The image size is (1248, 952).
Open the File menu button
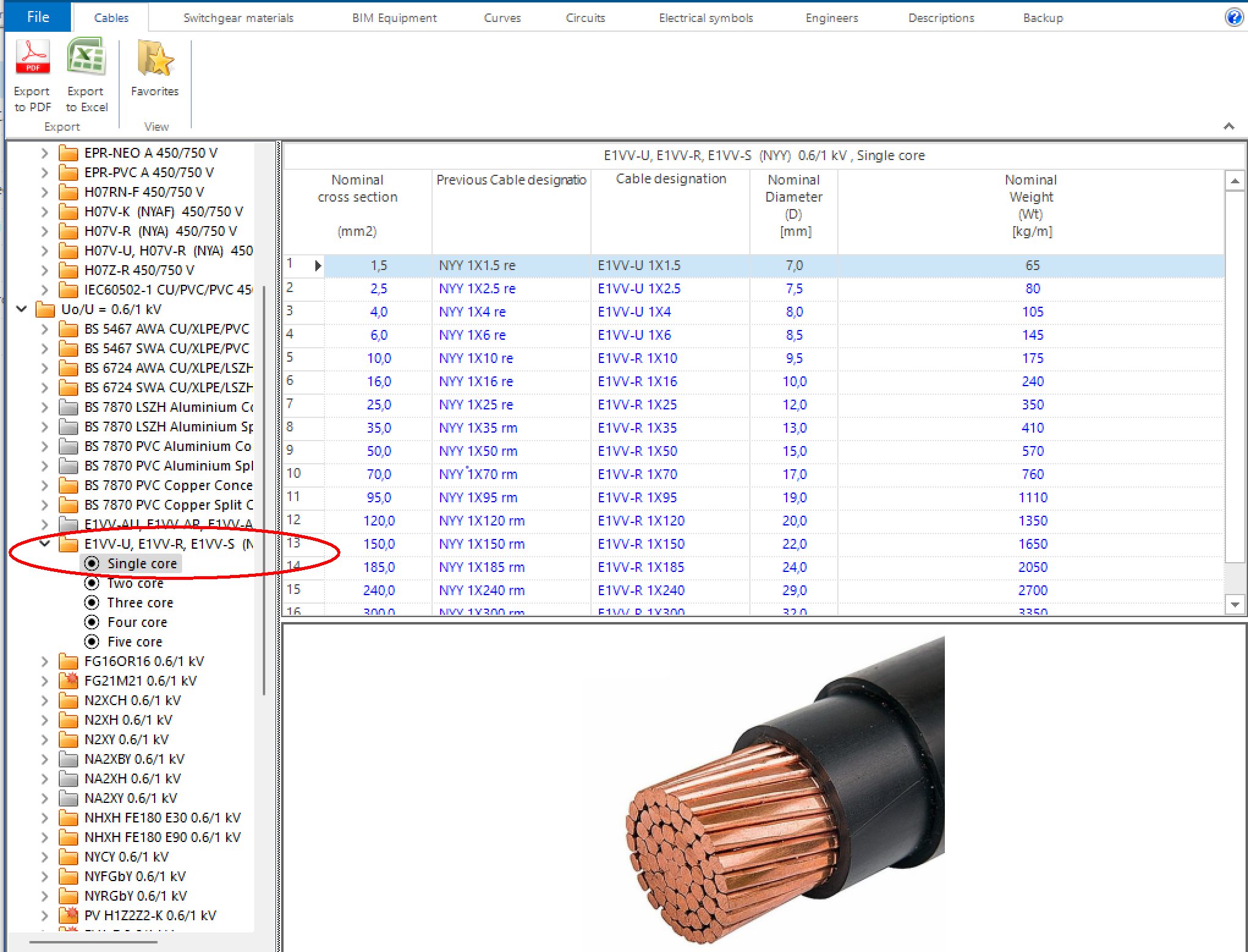point(38,16)
